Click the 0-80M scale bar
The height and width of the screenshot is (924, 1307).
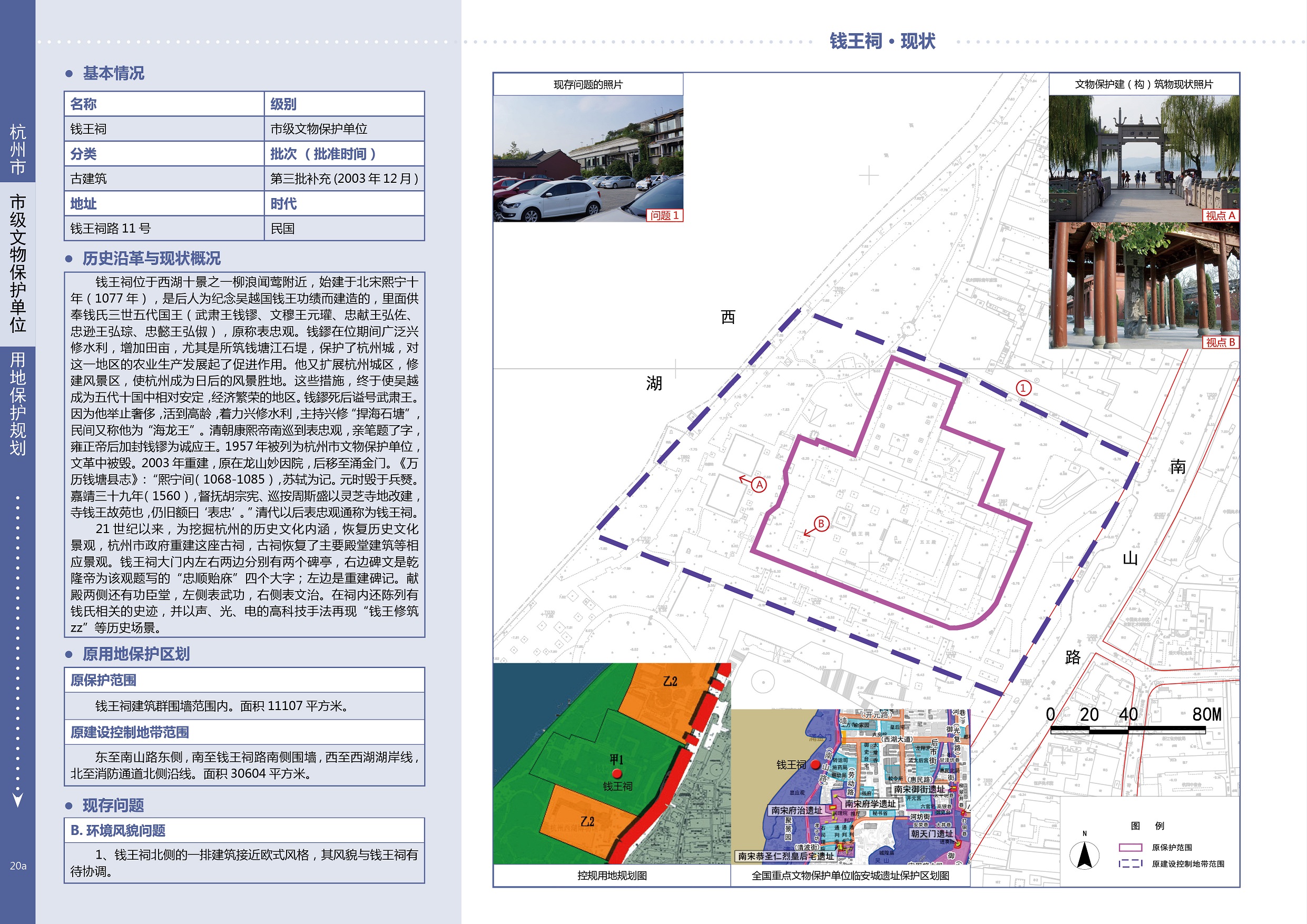1127,729
